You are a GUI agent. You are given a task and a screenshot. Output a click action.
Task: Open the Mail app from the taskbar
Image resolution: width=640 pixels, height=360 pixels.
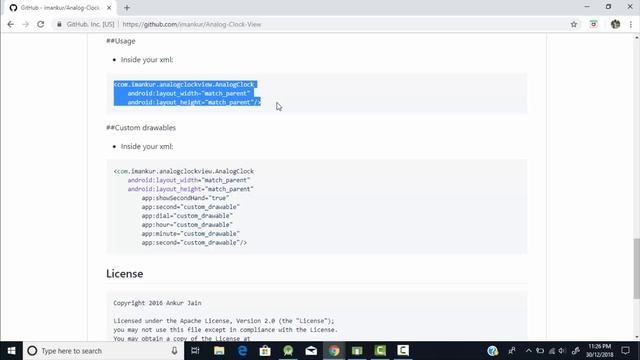(x=311, y=351)
